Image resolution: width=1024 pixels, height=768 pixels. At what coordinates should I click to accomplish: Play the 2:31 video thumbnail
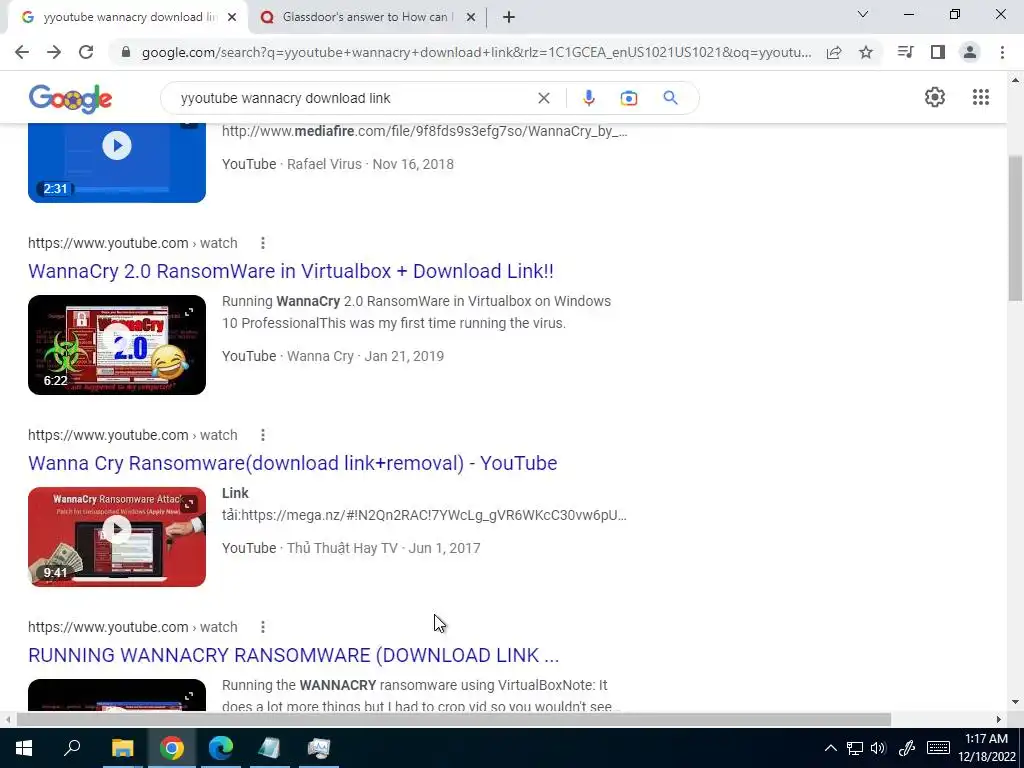117,162
